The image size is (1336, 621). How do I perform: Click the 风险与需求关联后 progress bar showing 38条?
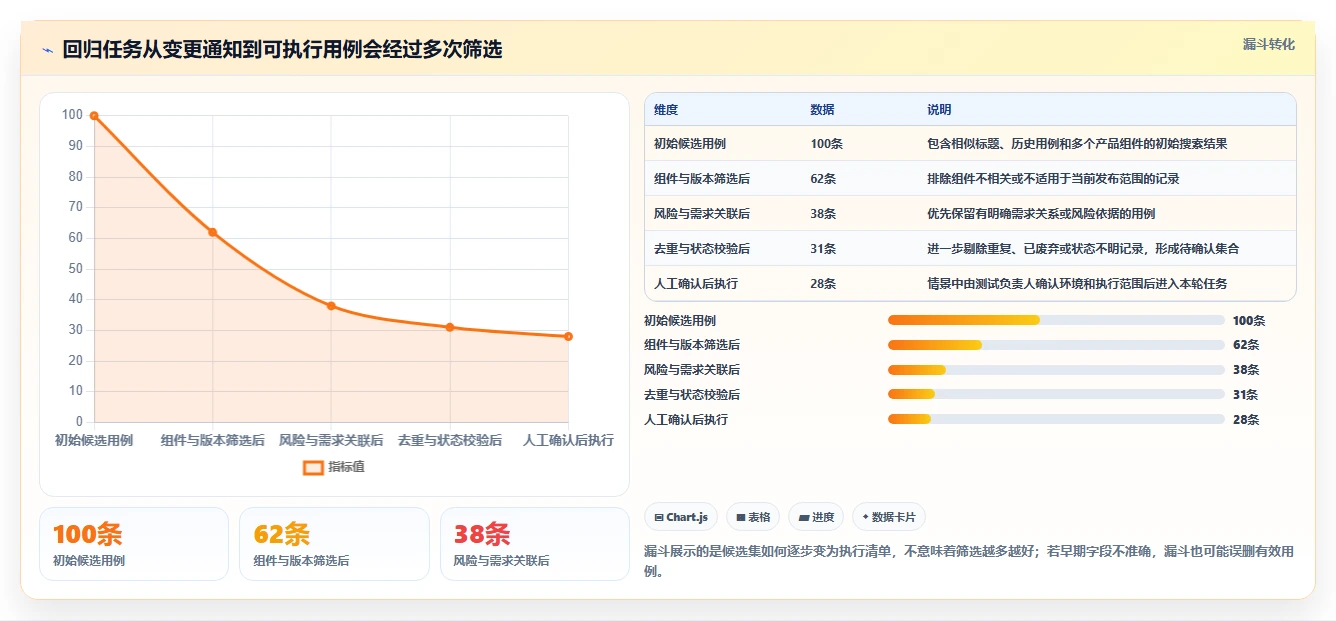click(1056, 370)
